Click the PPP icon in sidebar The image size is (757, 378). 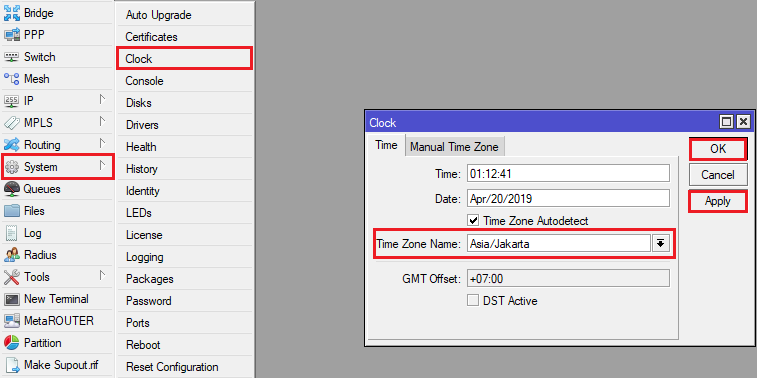(x=12, y=35)
